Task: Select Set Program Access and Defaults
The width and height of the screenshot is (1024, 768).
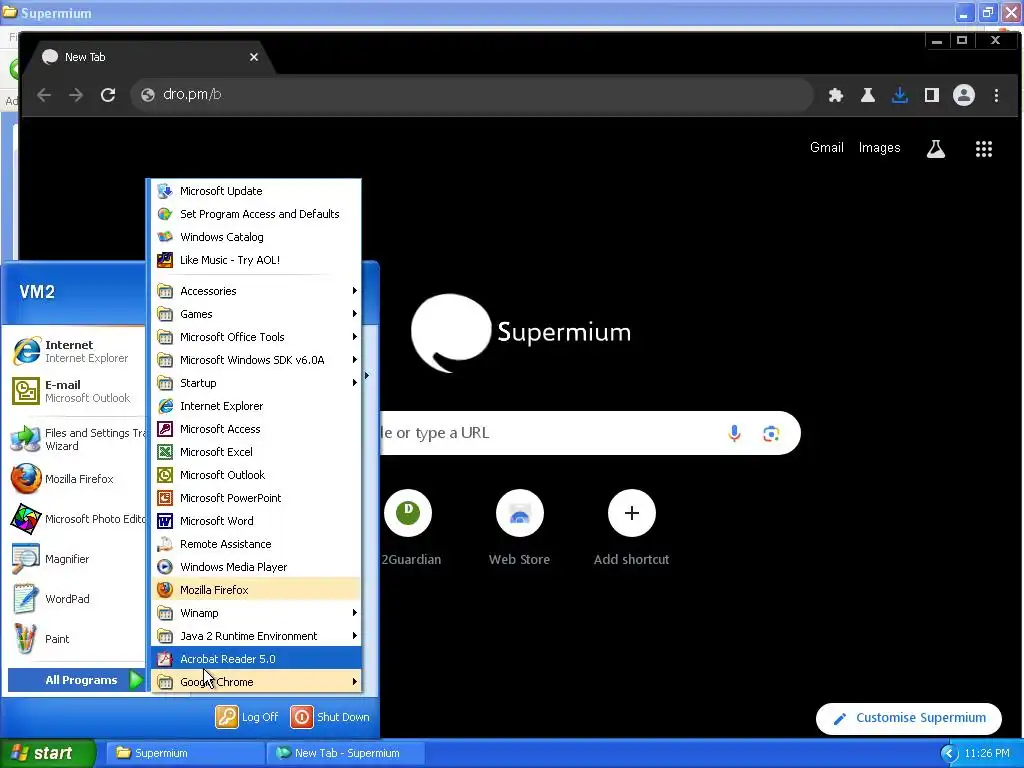Action: [256, 214]
